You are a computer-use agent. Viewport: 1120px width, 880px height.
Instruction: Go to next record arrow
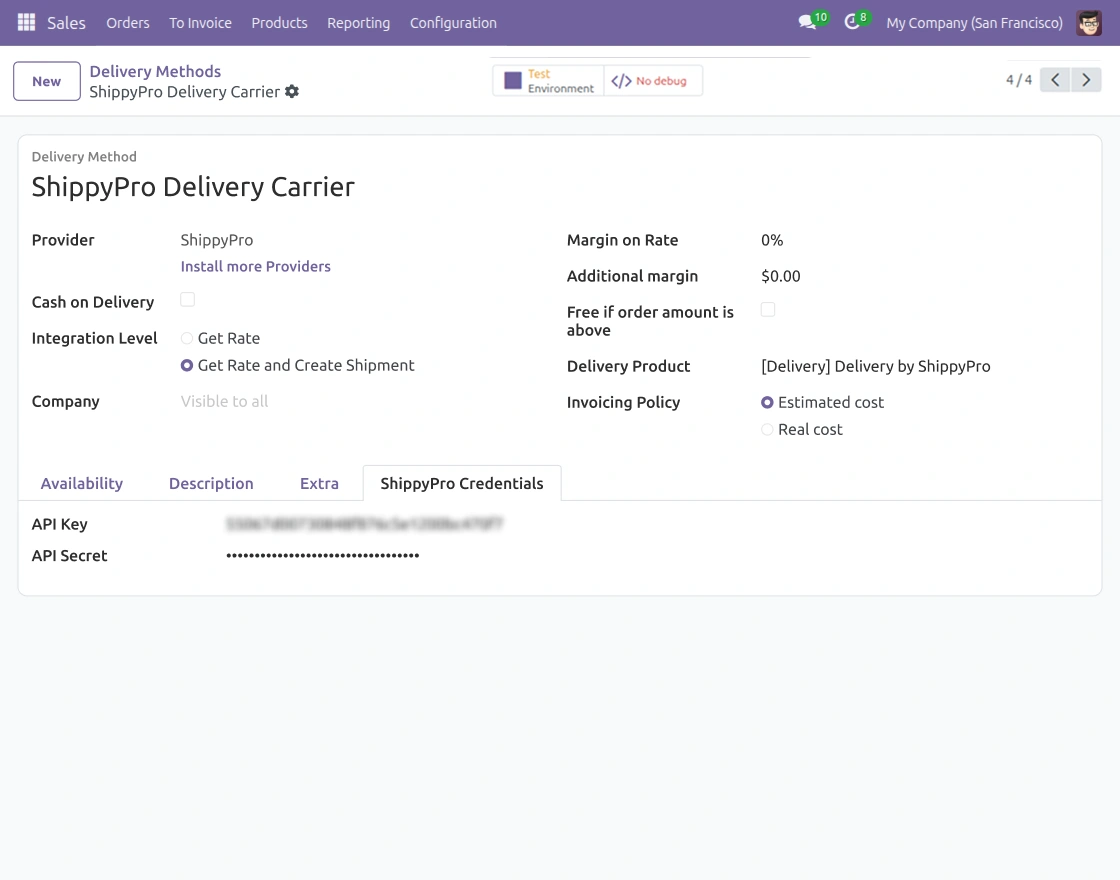click(1086, 80)
